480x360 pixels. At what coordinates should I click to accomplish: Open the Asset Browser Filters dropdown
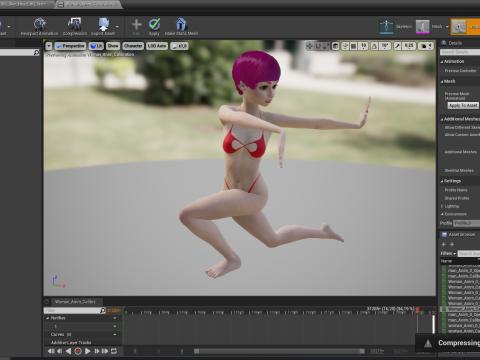pyautogui.click(x=448, y=254)
